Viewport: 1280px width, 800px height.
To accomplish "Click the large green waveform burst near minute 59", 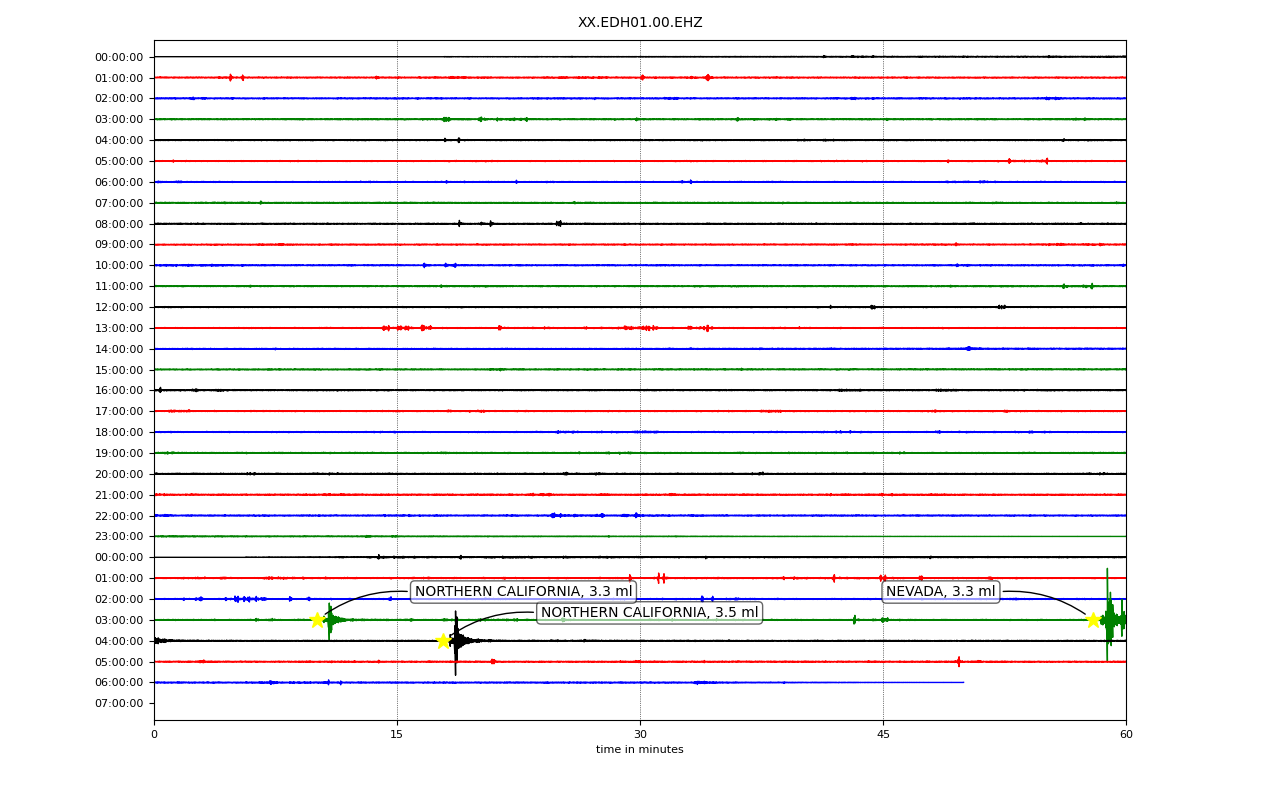I will tap(1112, 618).
